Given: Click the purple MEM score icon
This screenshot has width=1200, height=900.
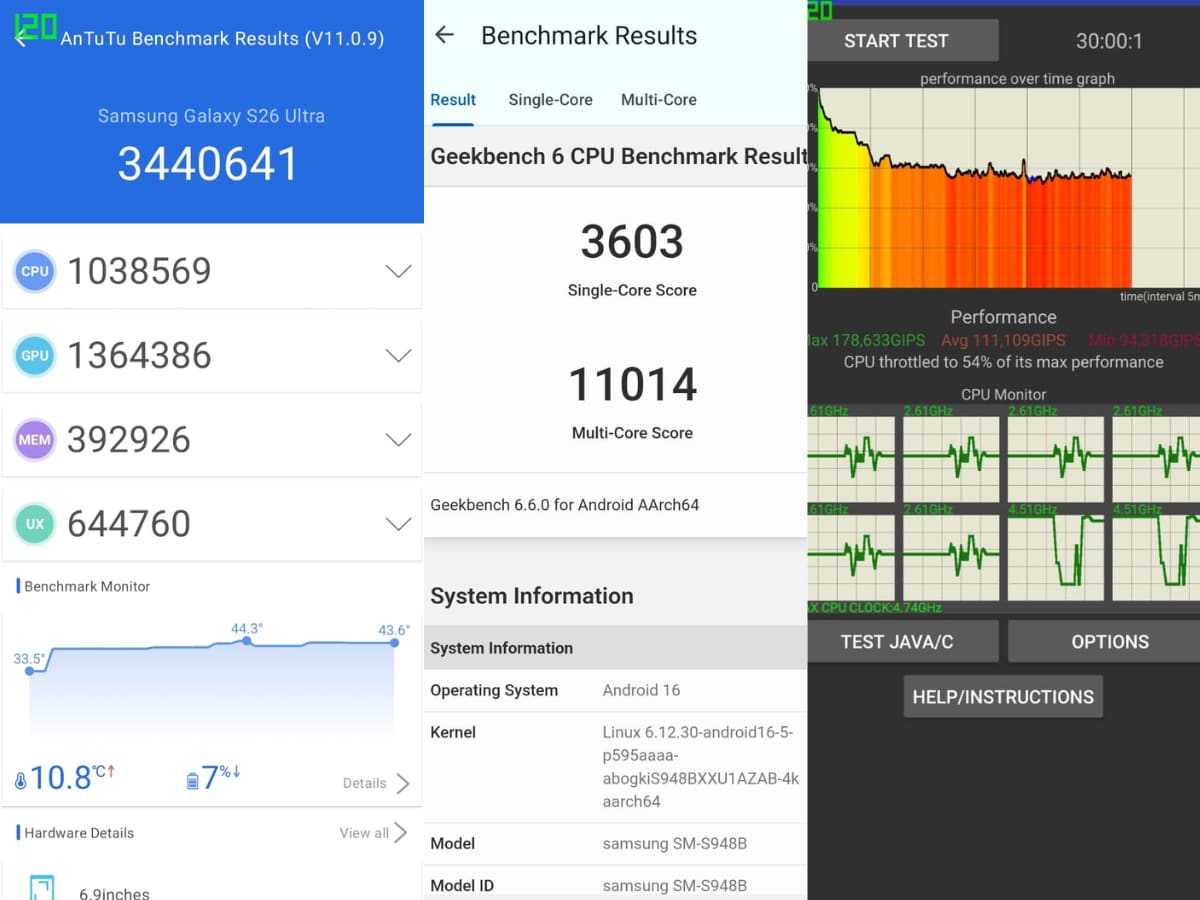Looking at the screenshot, I should pos(35,439).
